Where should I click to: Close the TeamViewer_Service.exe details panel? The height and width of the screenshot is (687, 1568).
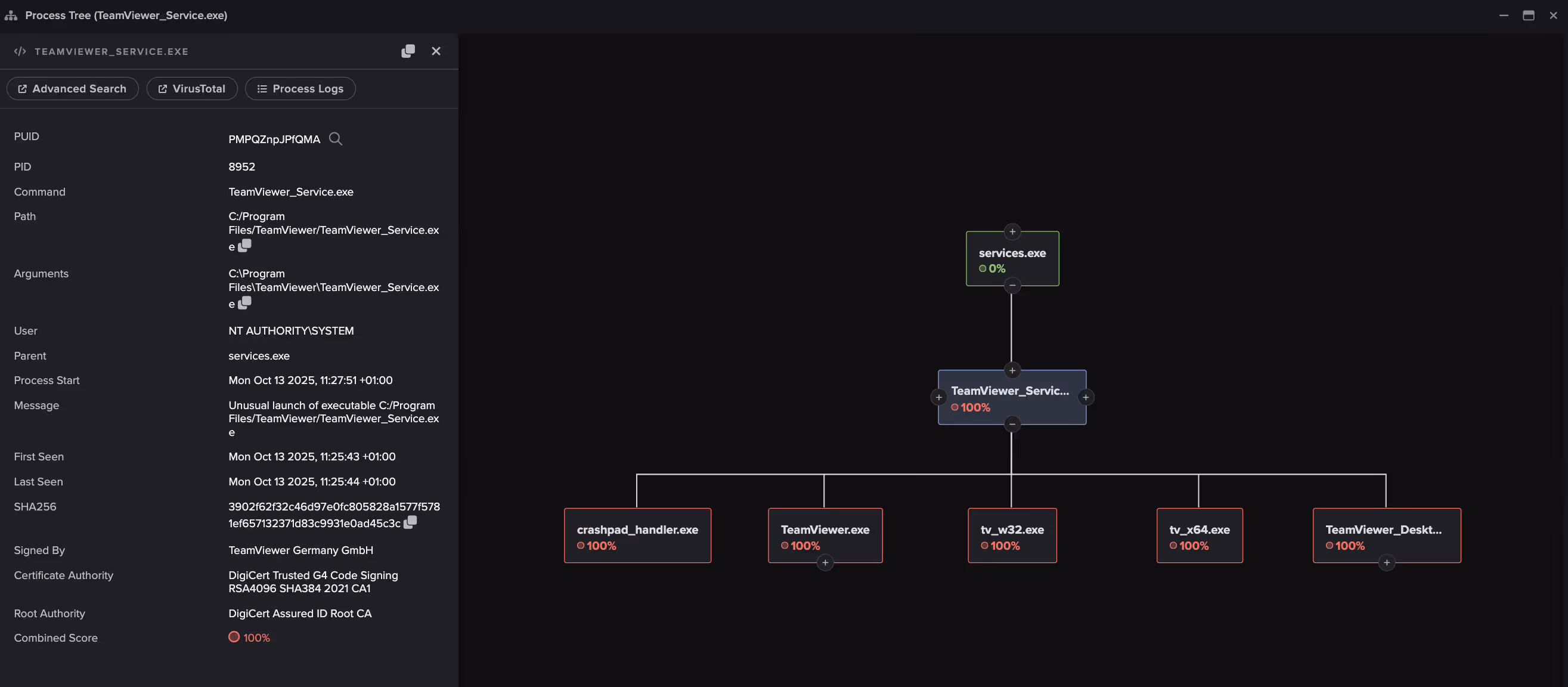click(x=436, y=51)
